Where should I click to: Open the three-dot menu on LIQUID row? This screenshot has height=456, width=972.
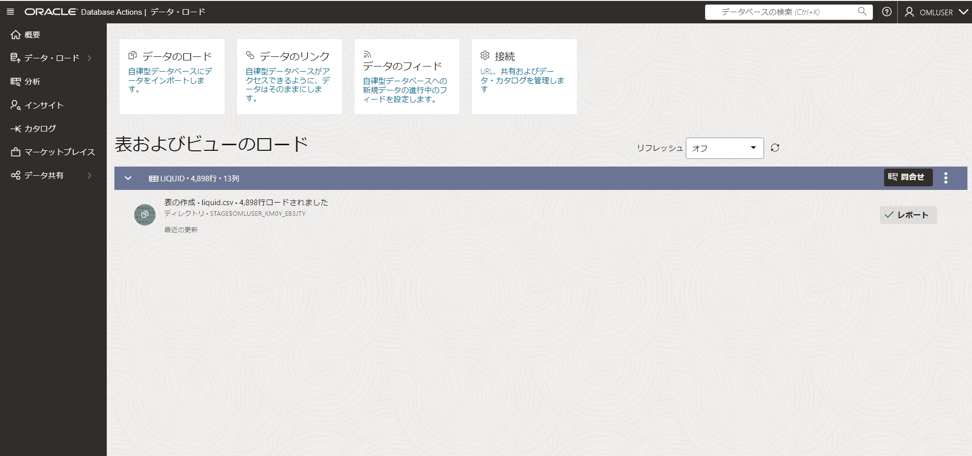click(x=946, y=178)
